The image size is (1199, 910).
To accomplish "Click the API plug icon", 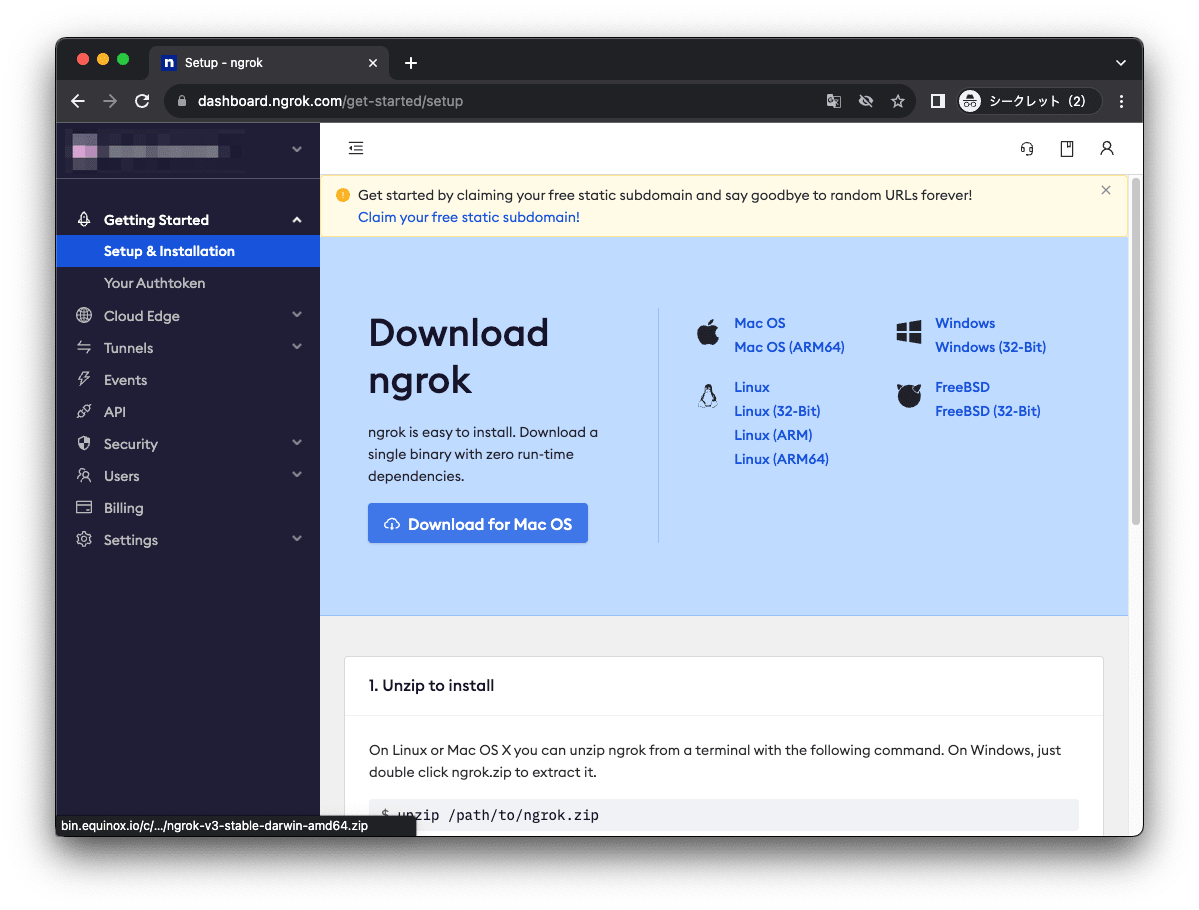I will 84,411.
